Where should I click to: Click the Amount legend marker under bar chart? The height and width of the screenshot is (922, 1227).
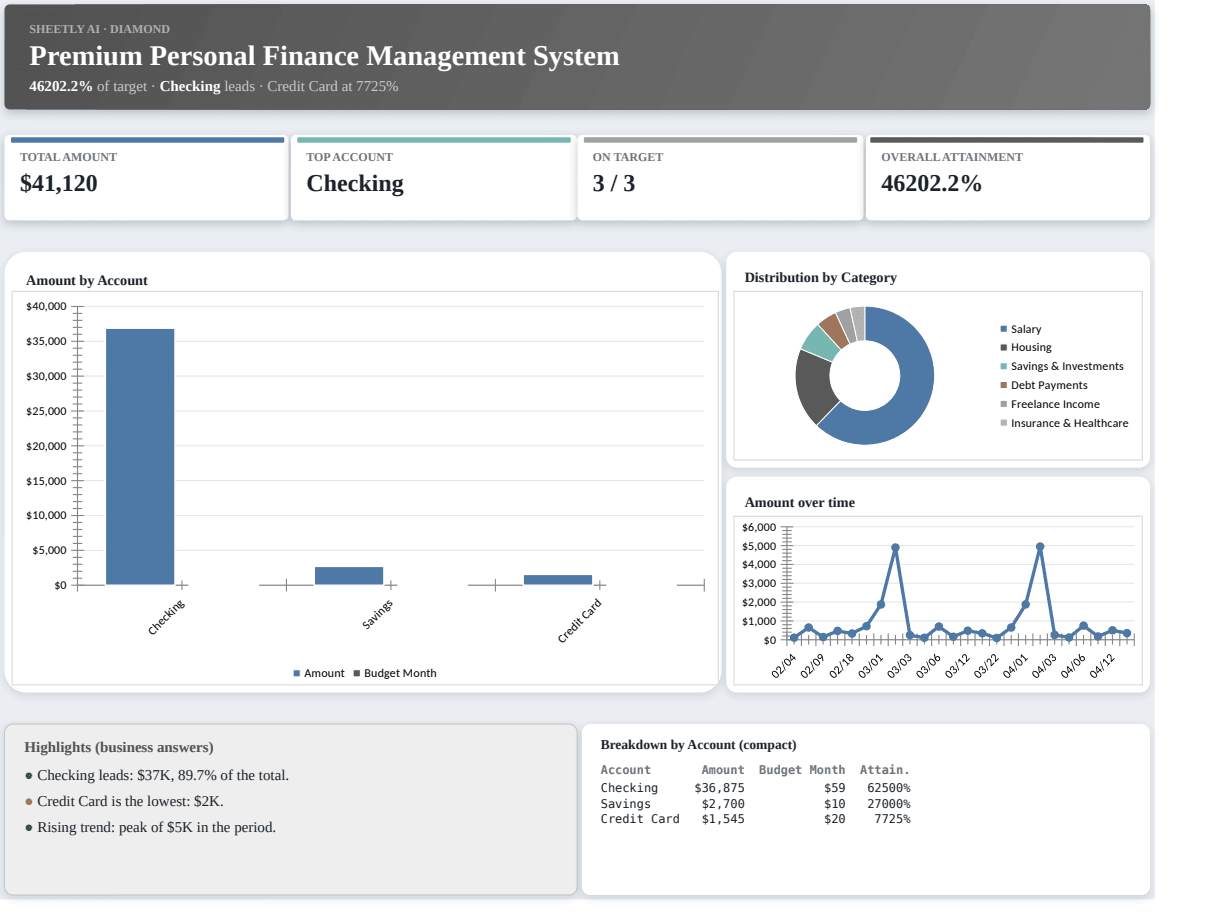(296, 673)
